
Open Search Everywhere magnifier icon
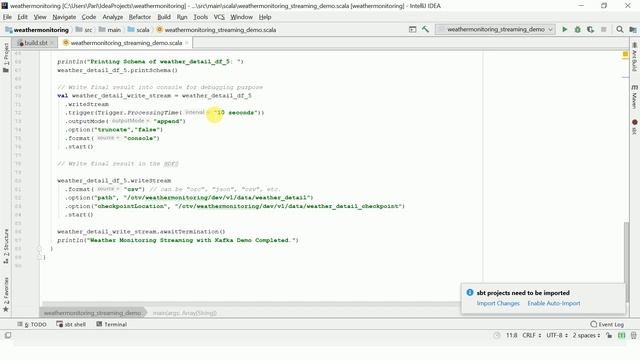click(x=620, y=29)
